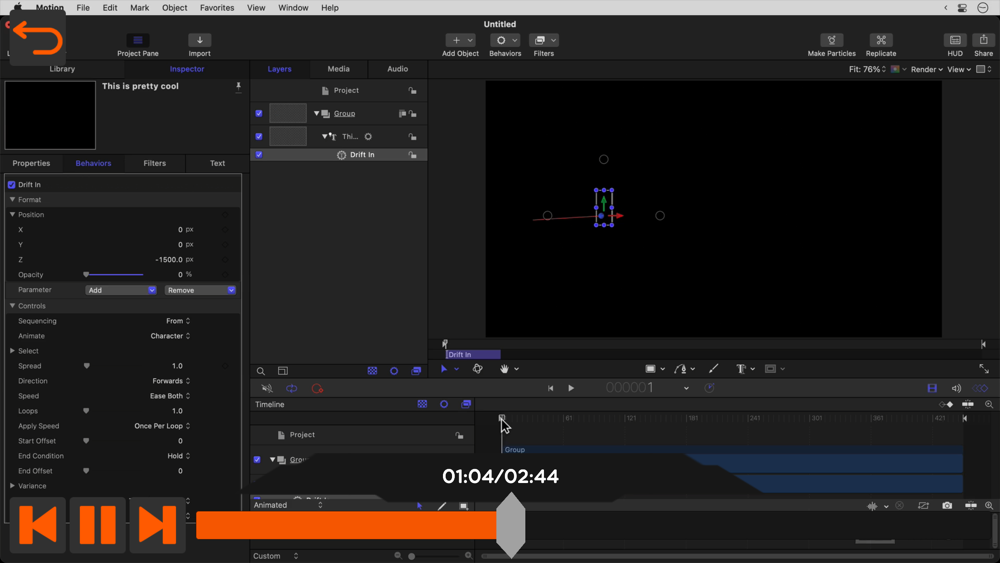Click the pin icon beside preview title

239,87
